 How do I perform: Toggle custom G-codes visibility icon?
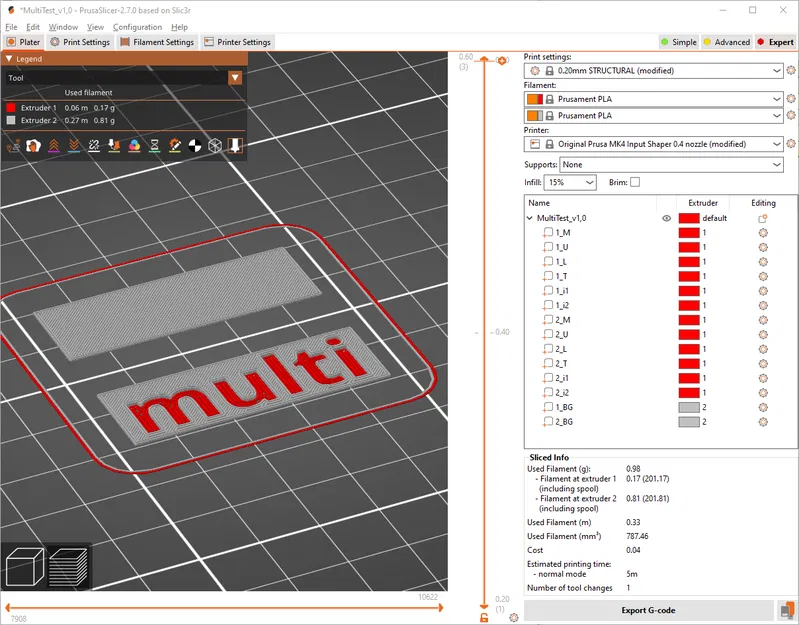175,146
